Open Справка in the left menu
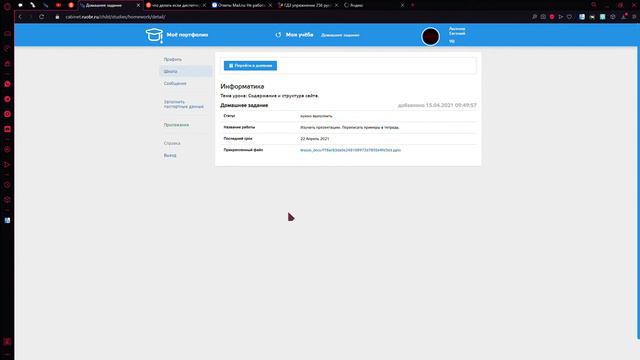Image resolution: width=640 pixels, height=360 pixels. pyautogui.click(x=172, y=143)
